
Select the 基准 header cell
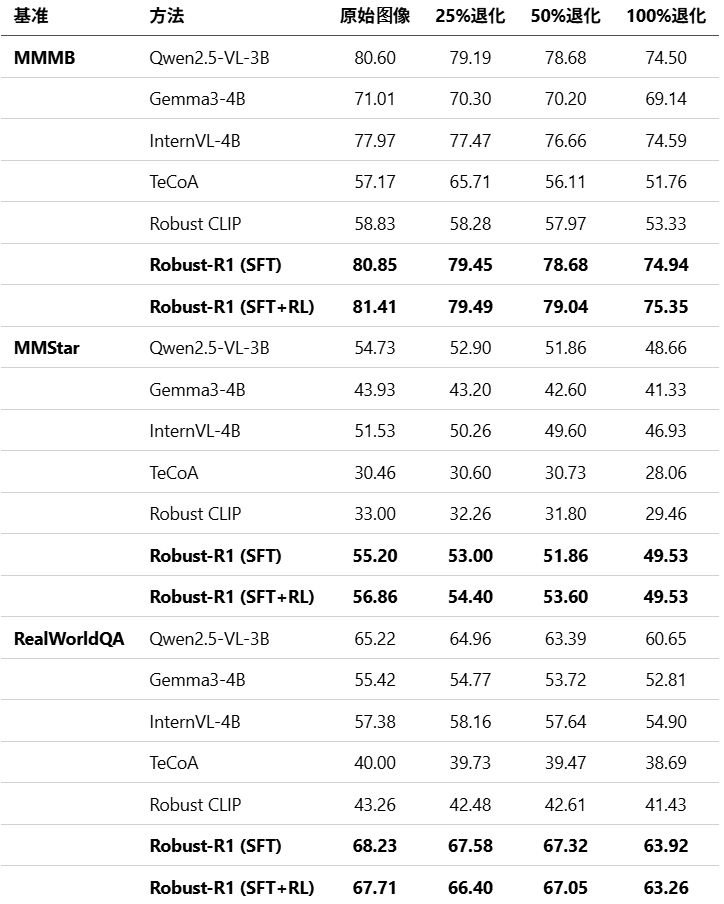tap(31, 16)
